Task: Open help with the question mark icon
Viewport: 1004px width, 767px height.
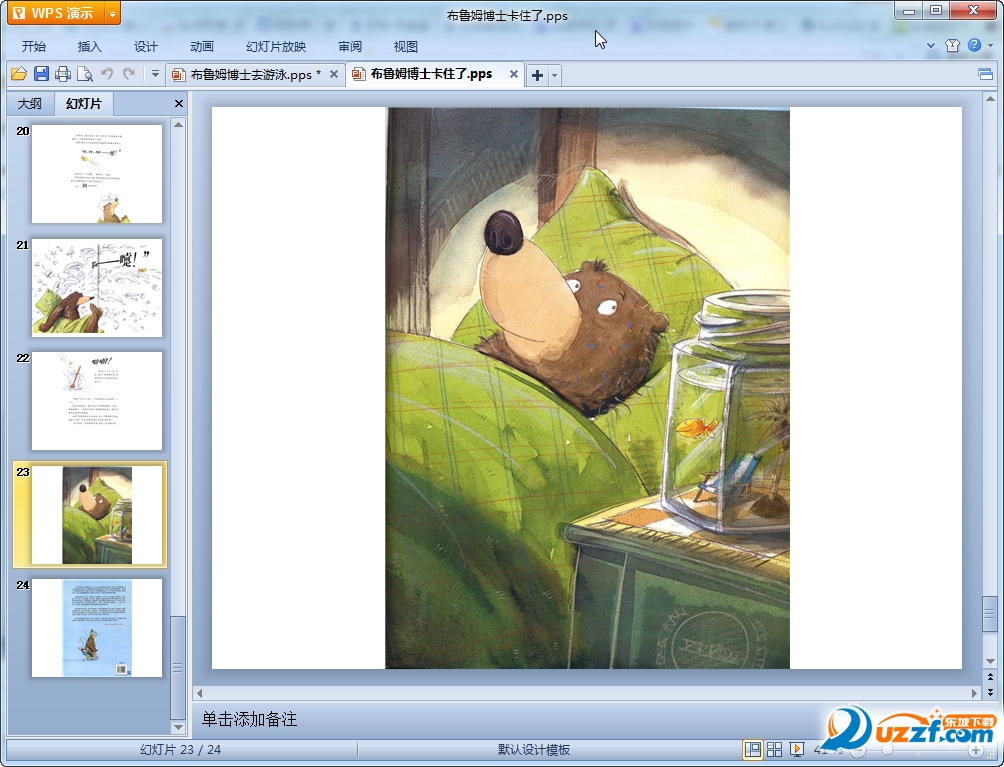Action: pos(974,45)
